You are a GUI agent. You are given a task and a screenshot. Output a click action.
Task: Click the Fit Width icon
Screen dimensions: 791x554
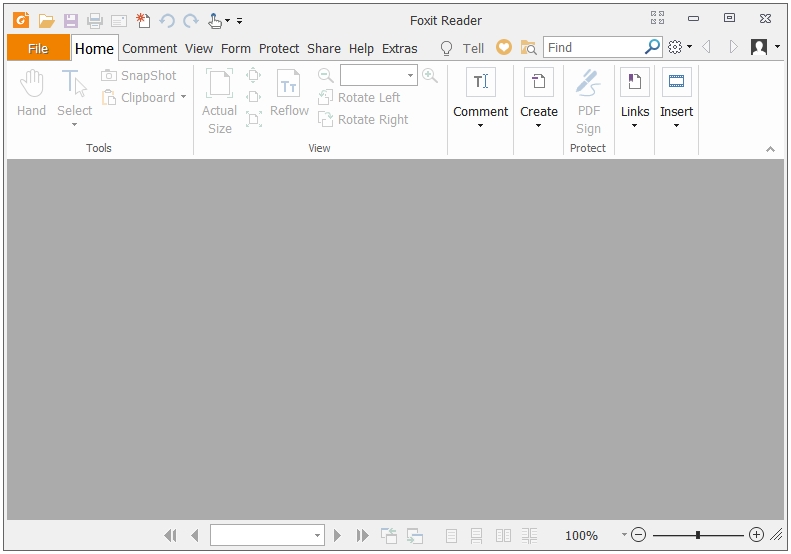254,97
